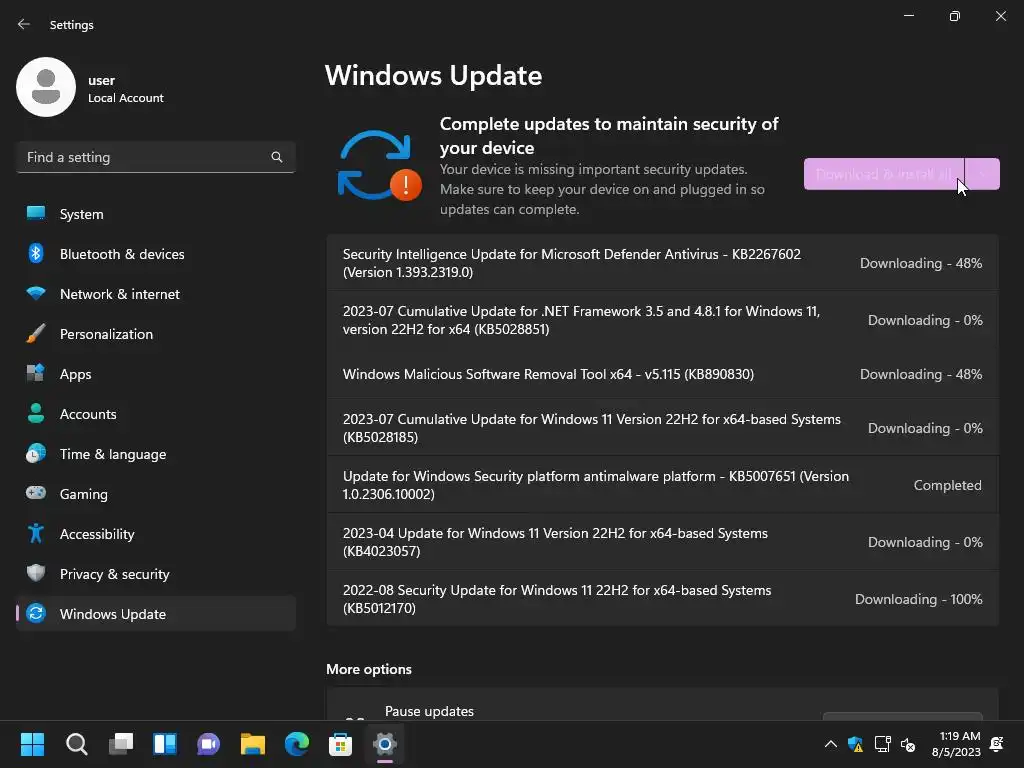Click the large update status sync icon
Screen dimensions: 1024x768
[379, 166]
